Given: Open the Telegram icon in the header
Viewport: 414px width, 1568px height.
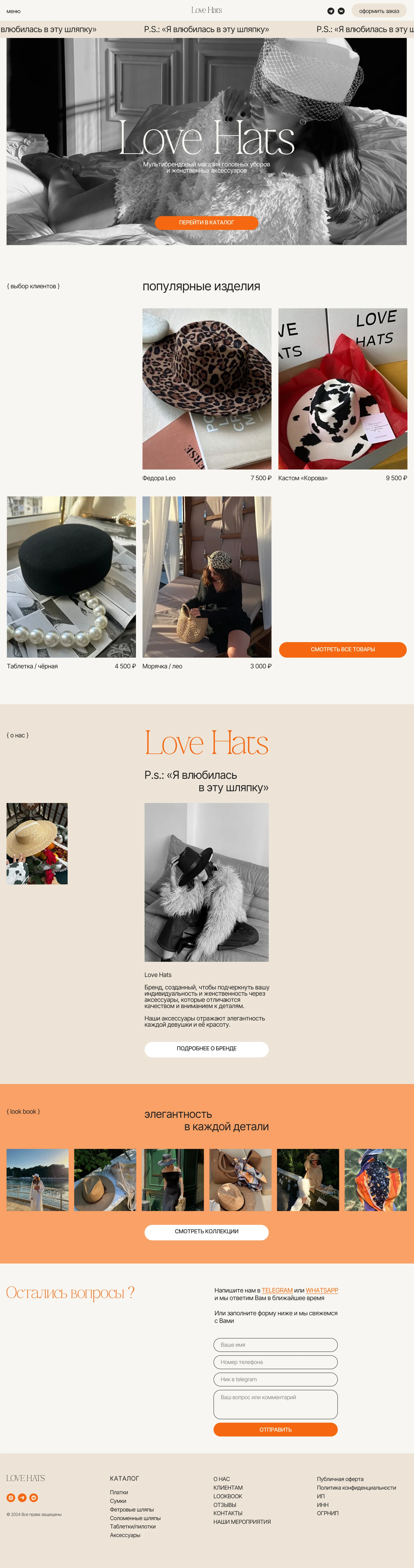Looking at the screenshot, I should coord(331,11).
